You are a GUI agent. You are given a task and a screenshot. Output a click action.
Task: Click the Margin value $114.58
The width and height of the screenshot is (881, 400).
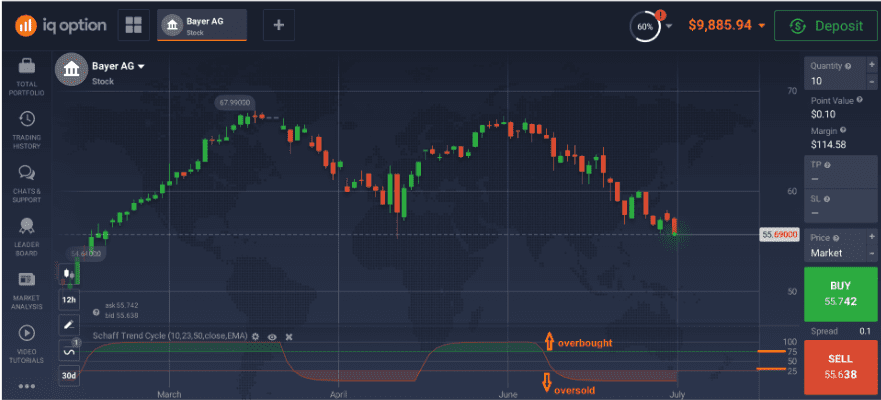tap(829, 144)
